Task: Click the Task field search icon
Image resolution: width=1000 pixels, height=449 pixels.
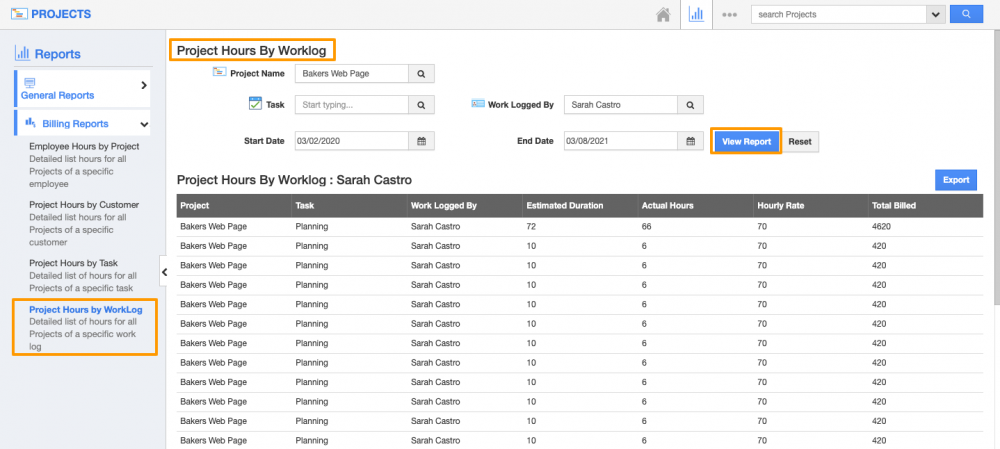Action: point(421,105)
